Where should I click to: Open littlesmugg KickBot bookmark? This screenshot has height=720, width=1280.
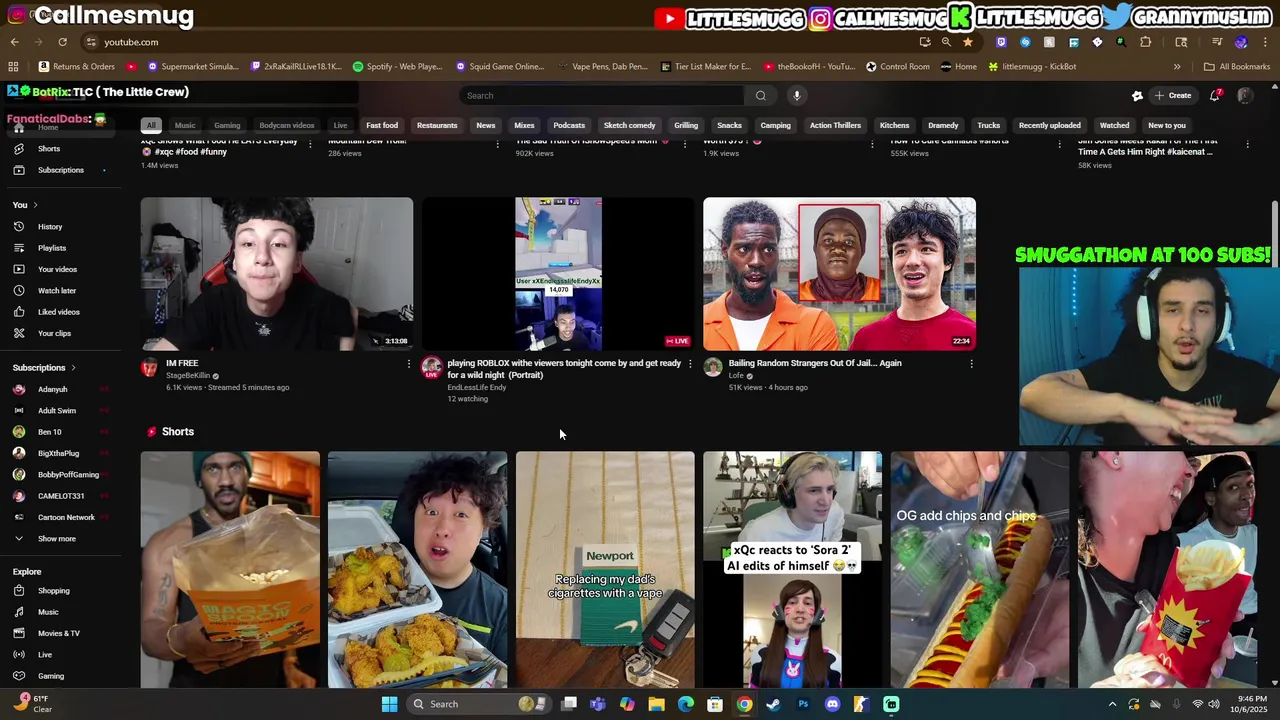(1032, 67)
